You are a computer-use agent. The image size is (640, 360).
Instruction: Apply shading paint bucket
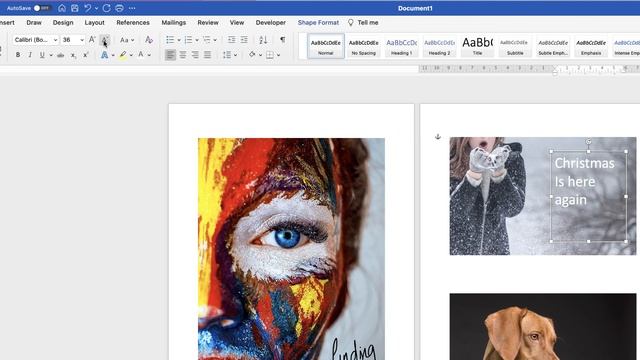tap(252, 55)
